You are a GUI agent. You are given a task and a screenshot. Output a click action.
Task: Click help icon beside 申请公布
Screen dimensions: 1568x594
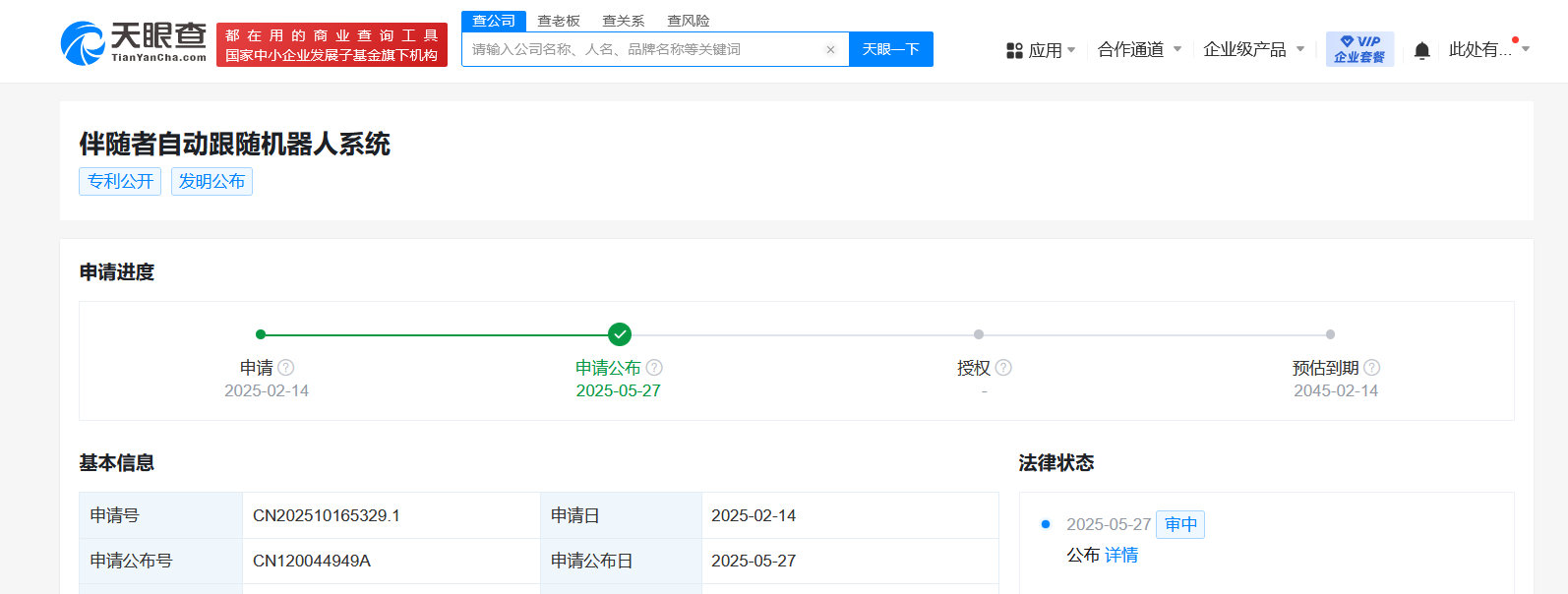[x=654, y=368]
